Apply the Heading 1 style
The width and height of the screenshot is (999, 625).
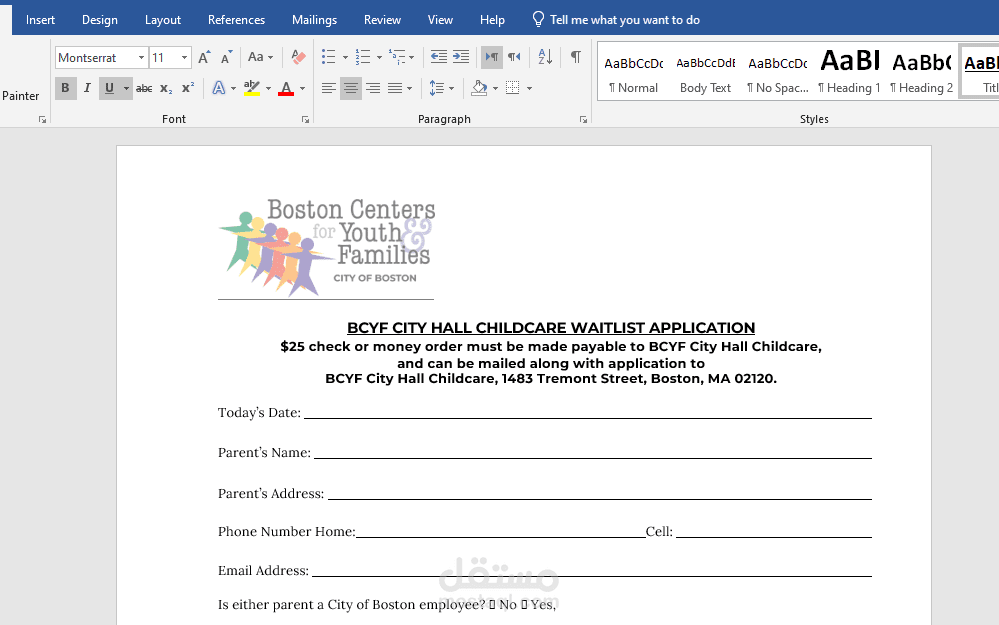click(849, 73)
